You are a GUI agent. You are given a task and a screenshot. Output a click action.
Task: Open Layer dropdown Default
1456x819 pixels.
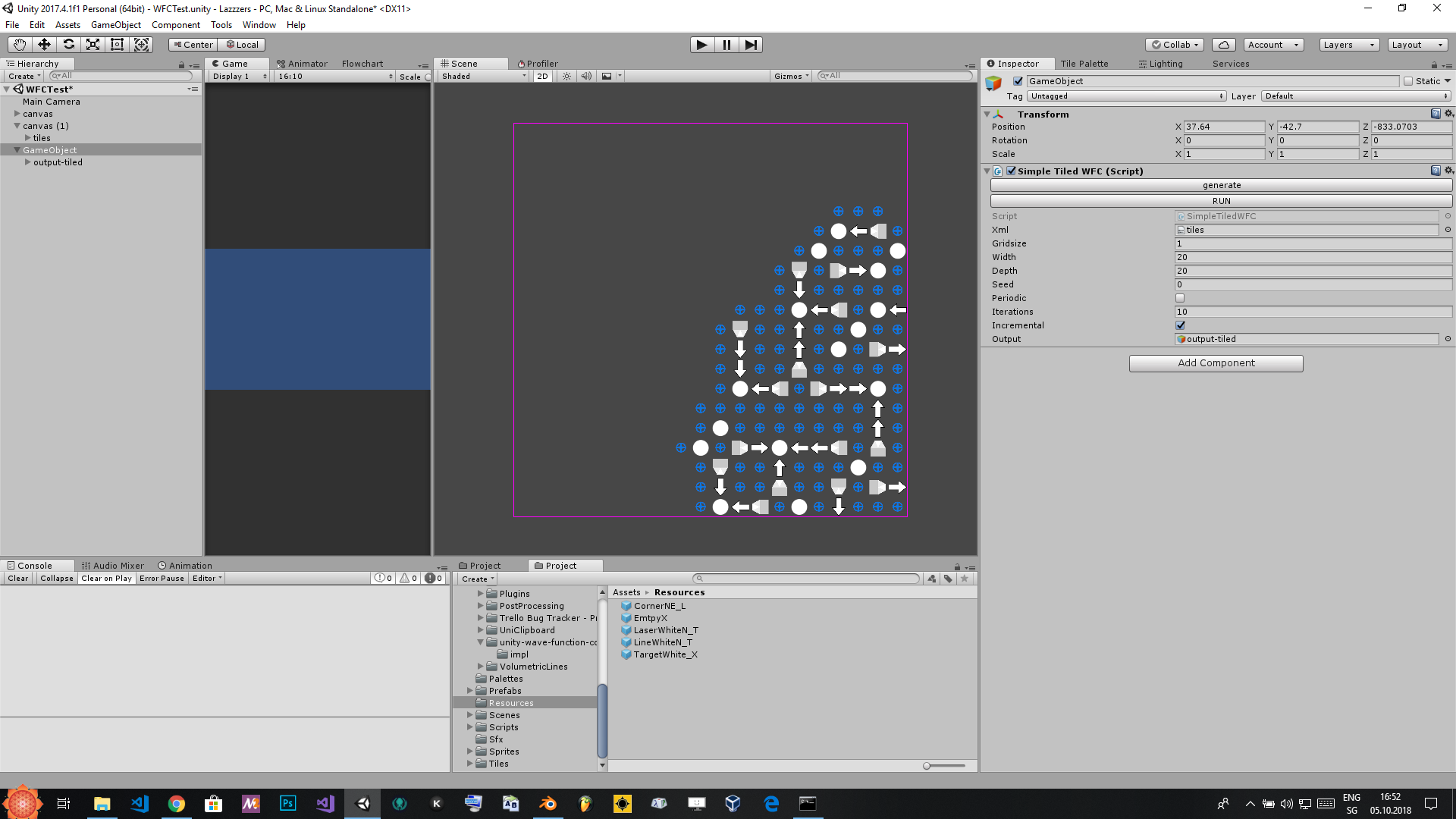coord(1357,96)
